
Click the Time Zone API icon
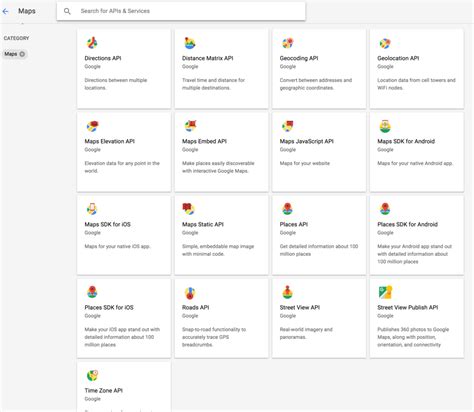[x=92, y=375]
